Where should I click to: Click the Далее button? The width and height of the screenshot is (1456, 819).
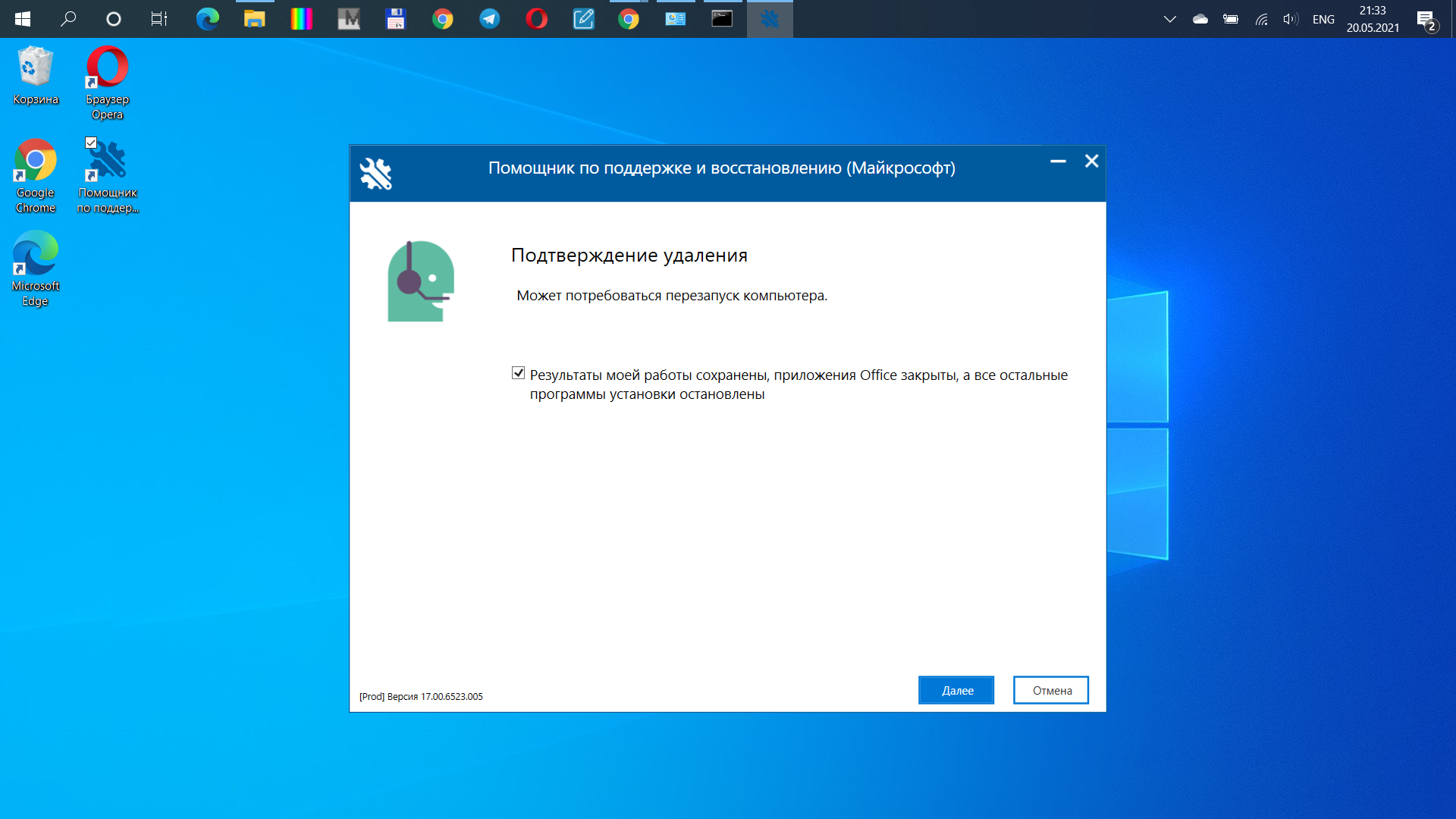(956, 690)
